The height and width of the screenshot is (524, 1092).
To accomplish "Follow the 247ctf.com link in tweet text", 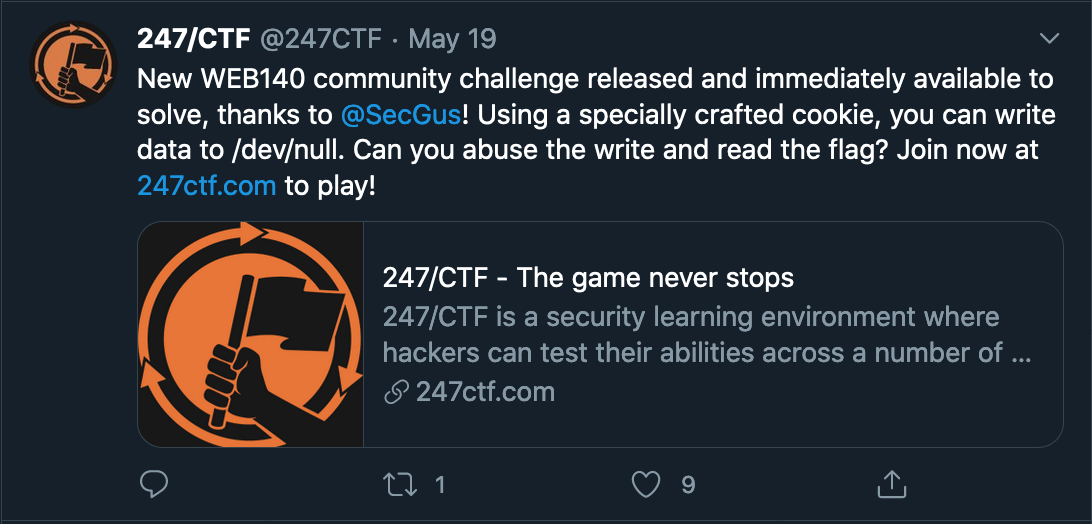I will pos(207,186).
